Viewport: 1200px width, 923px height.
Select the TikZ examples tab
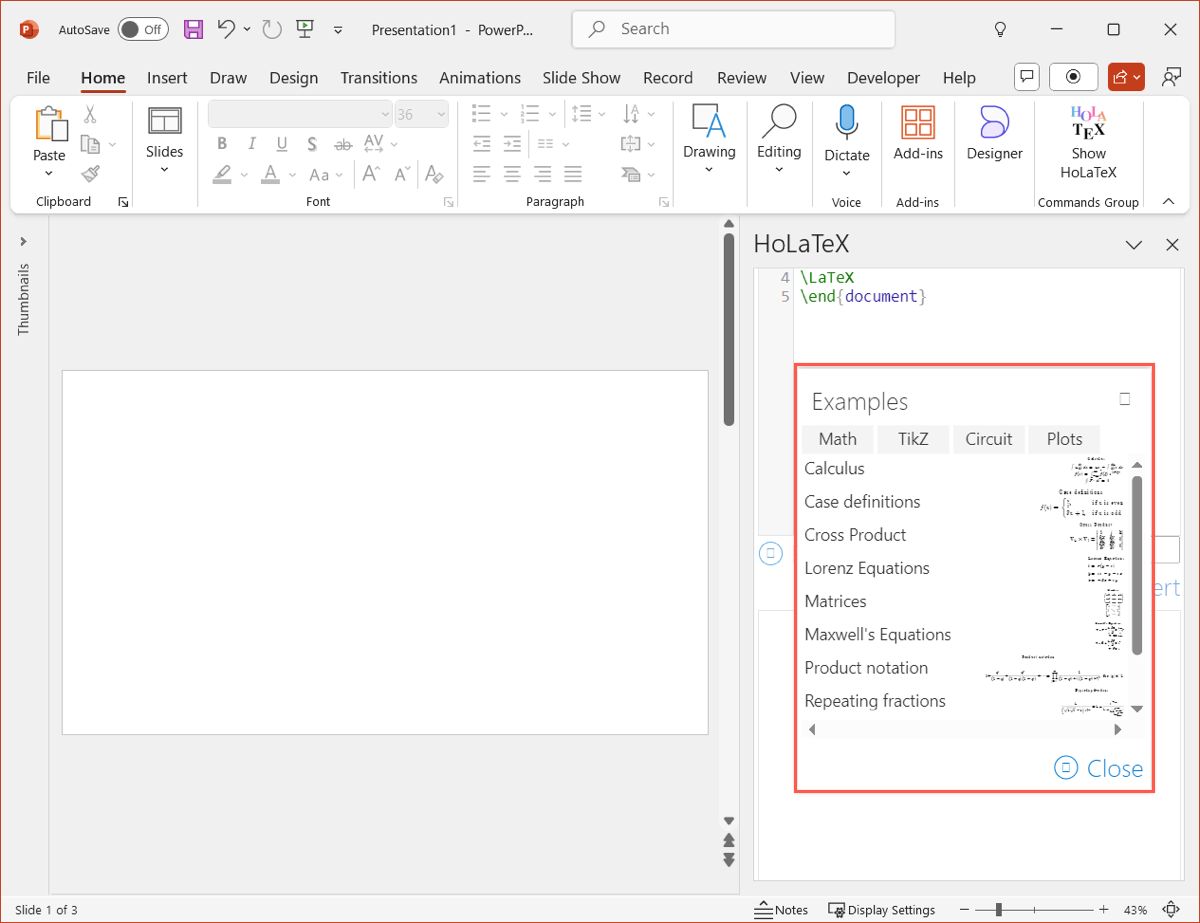click(x=913, y=439)
